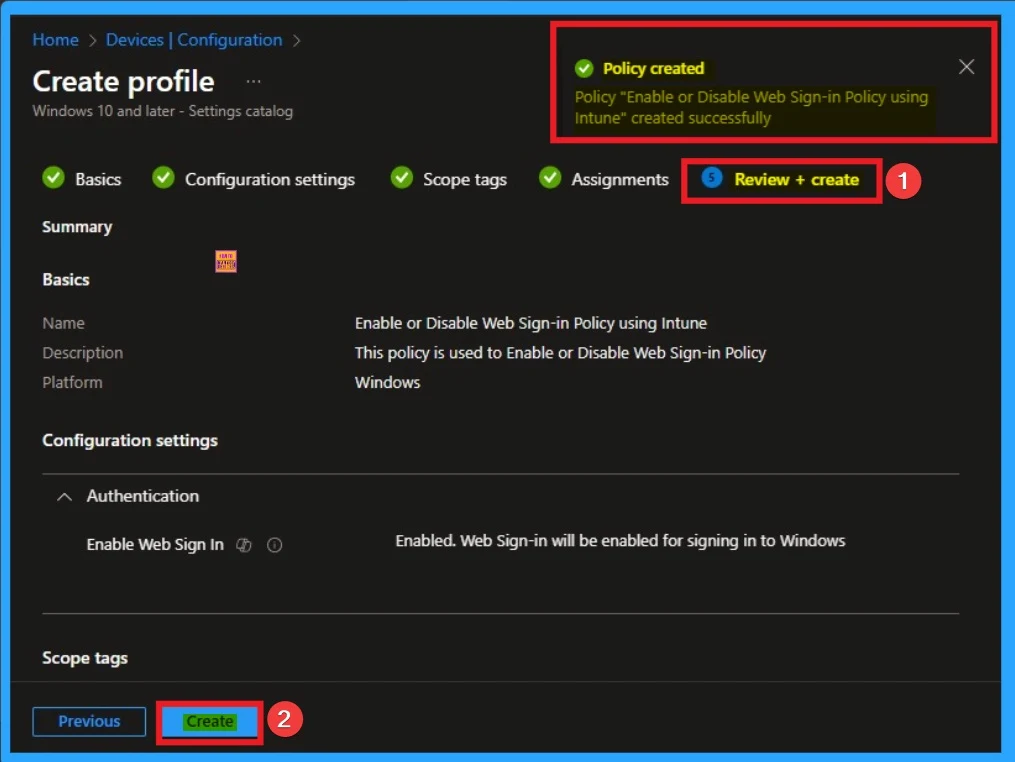Go to the Assignments step
This screenshot has height=762, width=1015.
click(x=619, y=179)
